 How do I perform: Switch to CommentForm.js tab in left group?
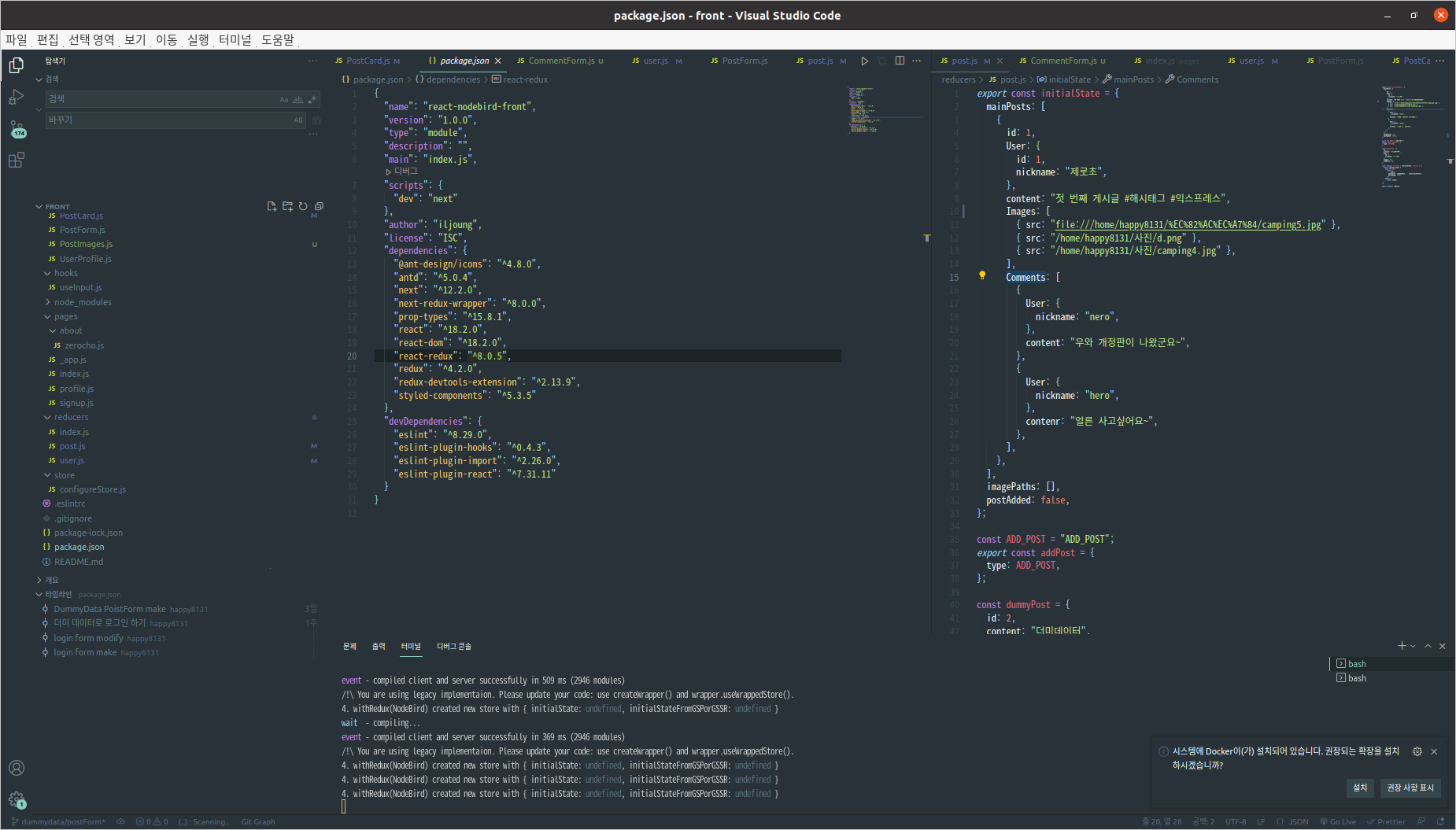(x=561, y=61)
